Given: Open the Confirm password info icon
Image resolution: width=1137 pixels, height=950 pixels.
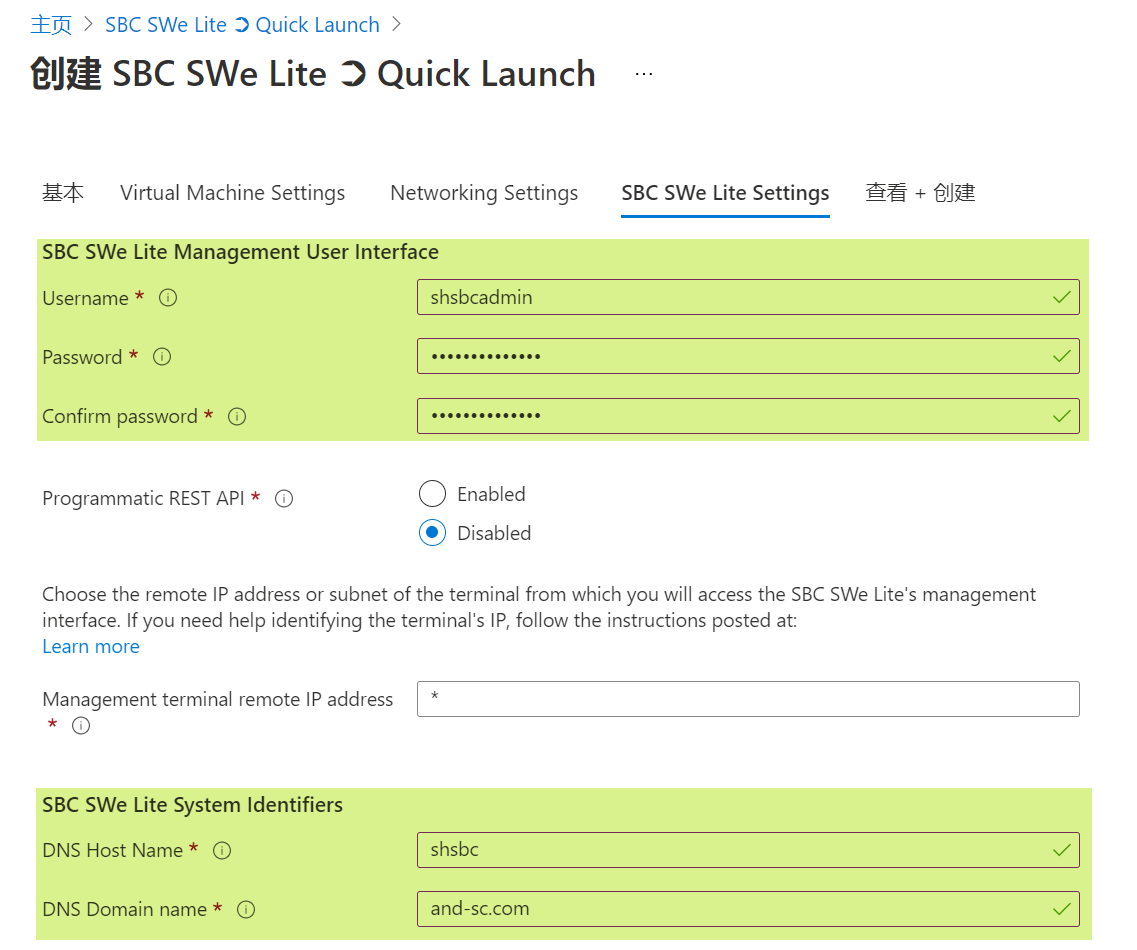Looking at the screenshot, I should coord(237,416).
